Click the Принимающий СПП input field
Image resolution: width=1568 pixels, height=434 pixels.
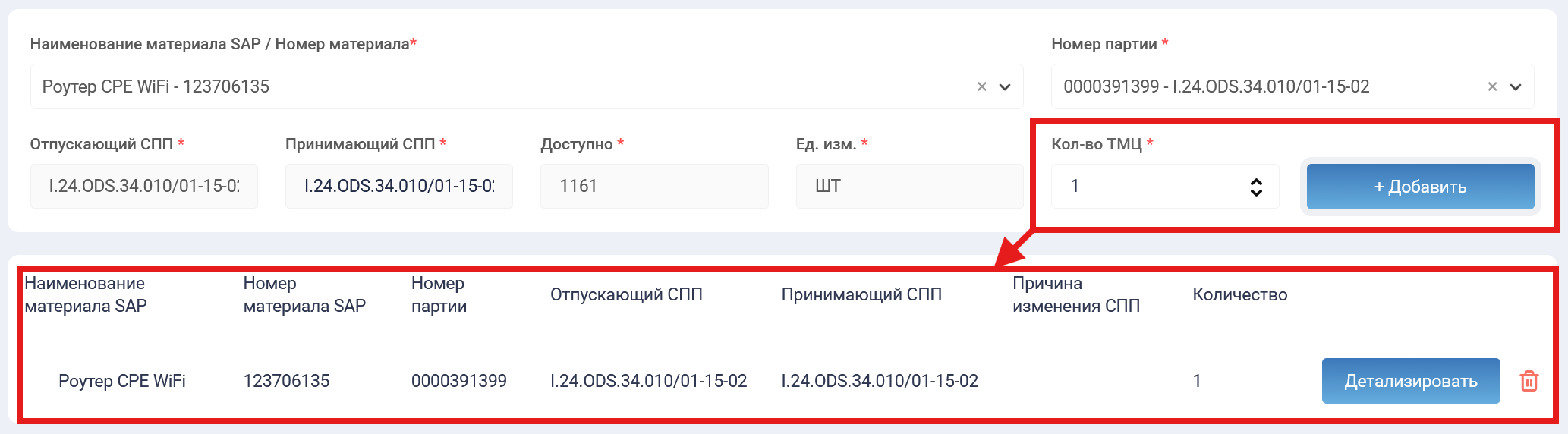tap(399, 187)
